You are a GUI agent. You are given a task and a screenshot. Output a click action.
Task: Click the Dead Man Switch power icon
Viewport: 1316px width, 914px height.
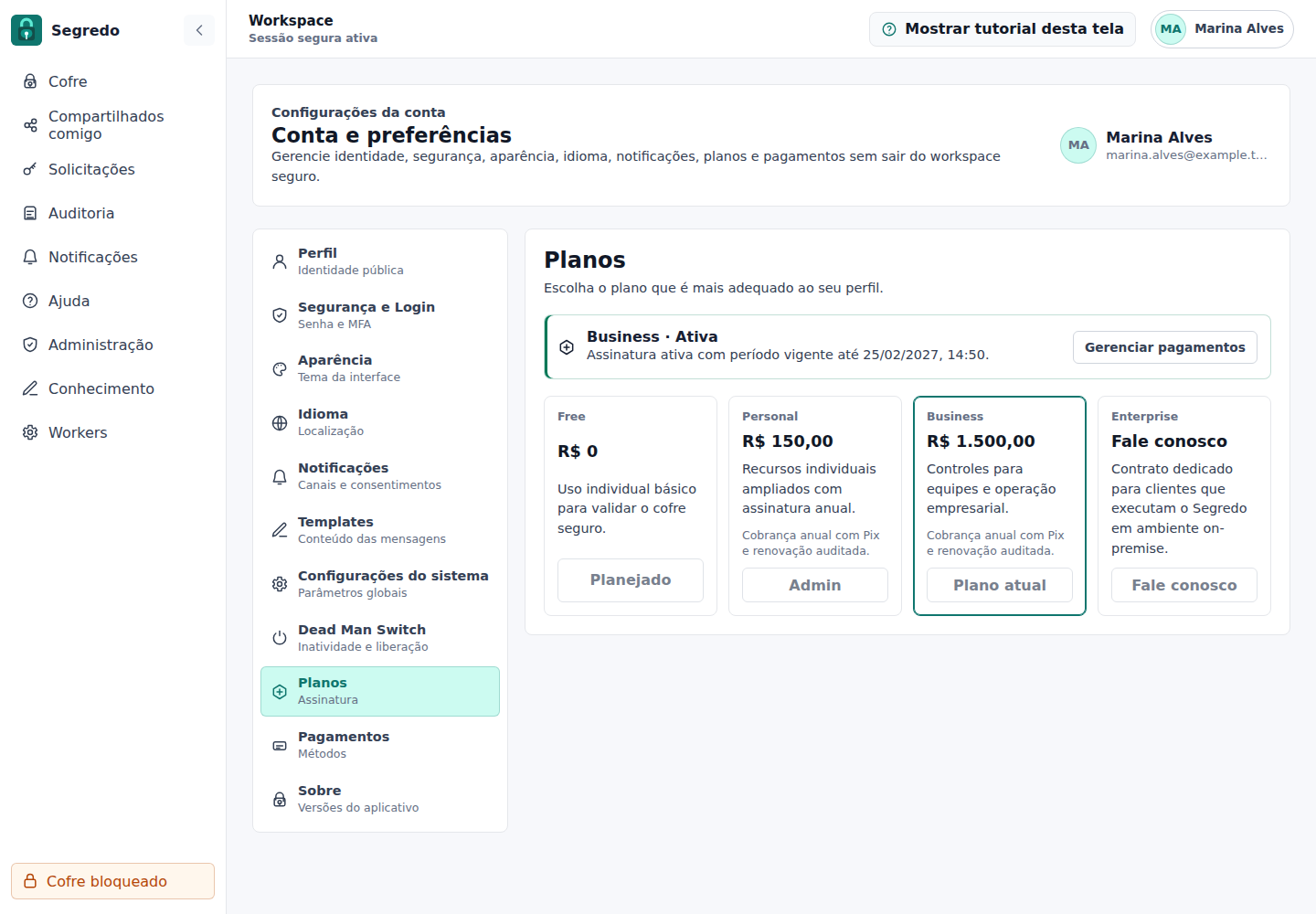click(x=280, y=638)
